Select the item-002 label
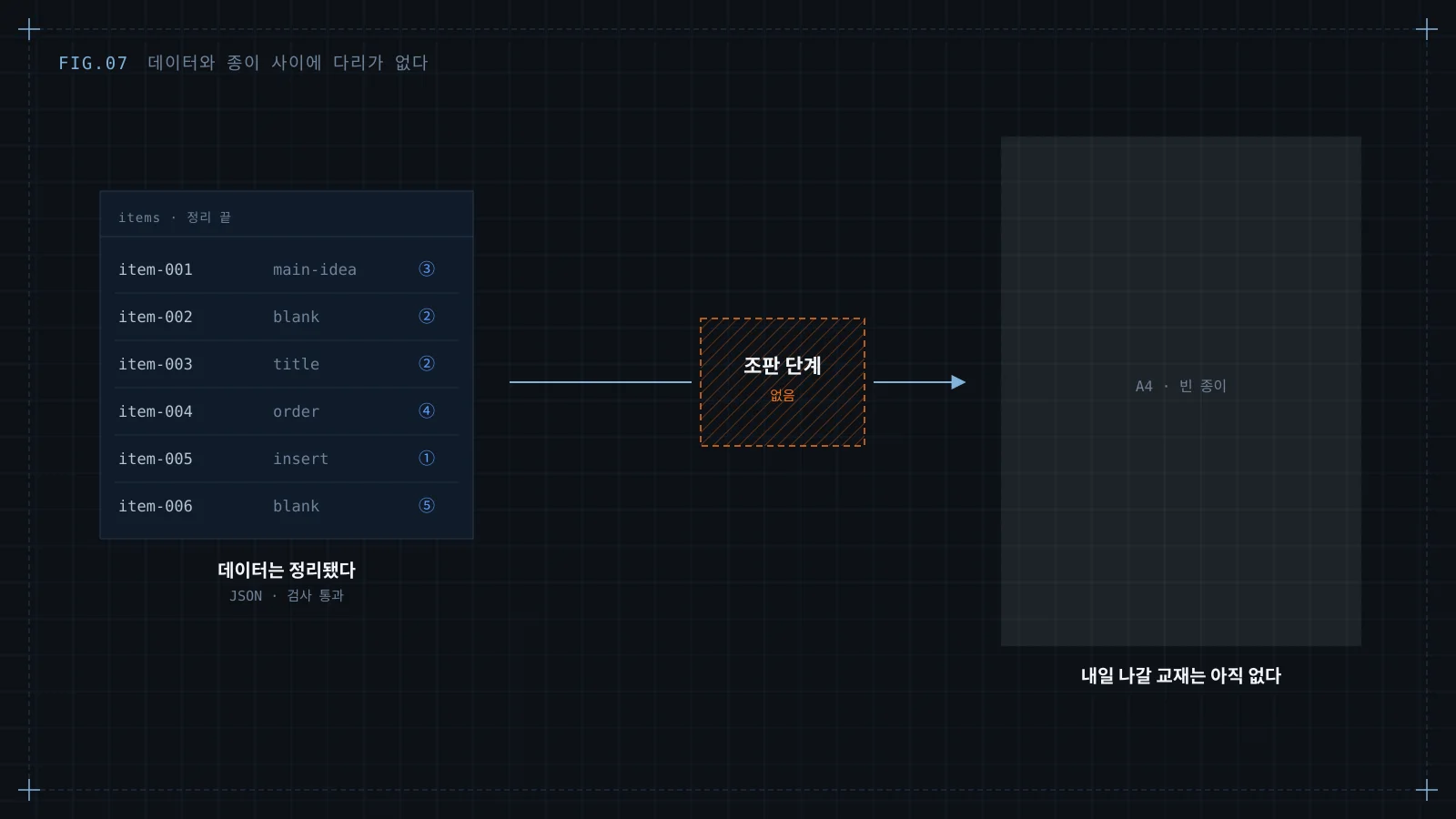The image size is (1456, 819). (x=156, y=317)
